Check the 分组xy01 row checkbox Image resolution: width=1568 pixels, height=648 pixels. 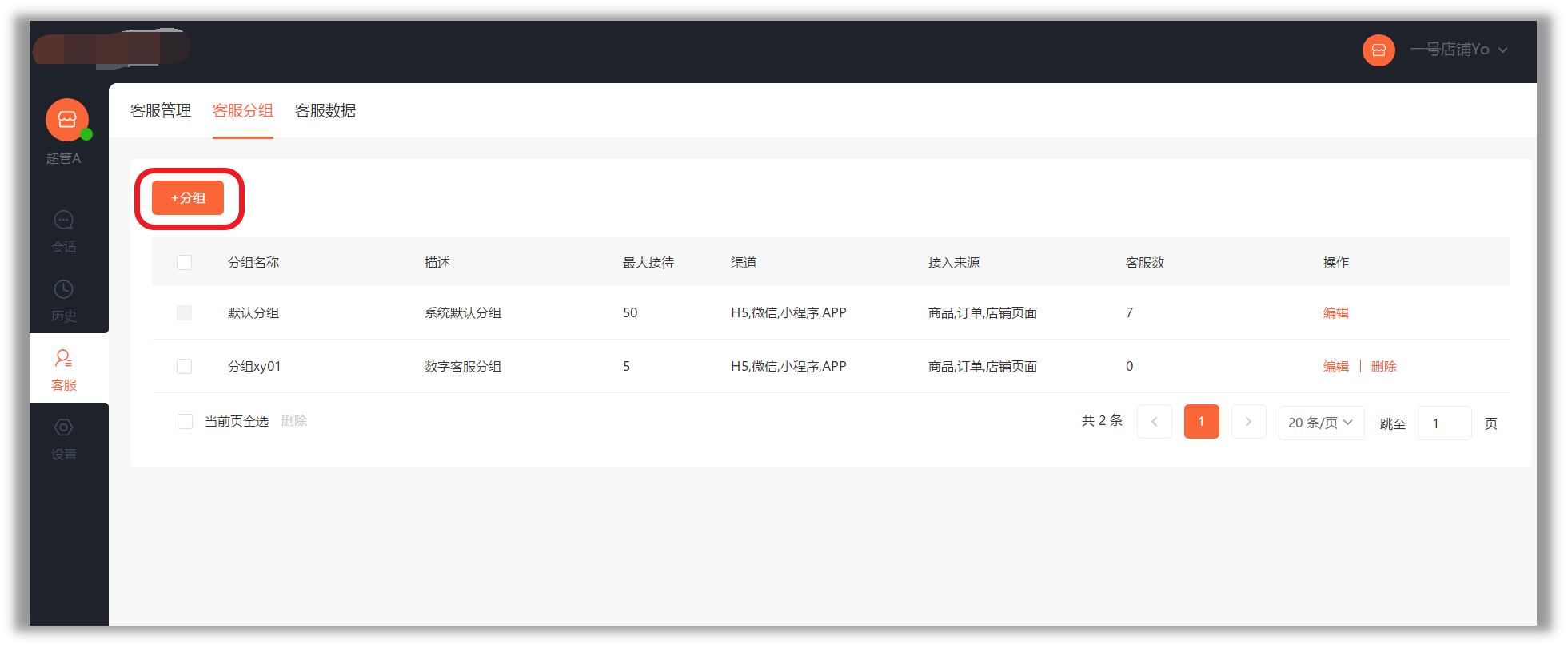tap(185, 367)
